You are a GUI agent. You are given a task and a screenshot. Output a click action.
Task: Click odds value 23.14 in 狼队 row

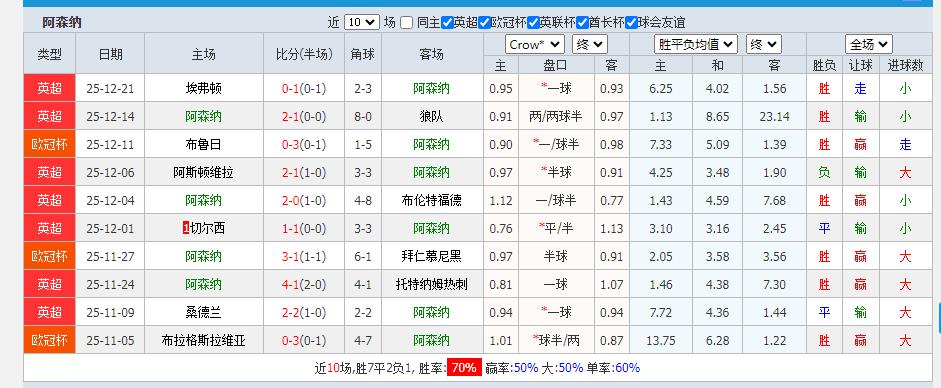[x=774, y=116]
